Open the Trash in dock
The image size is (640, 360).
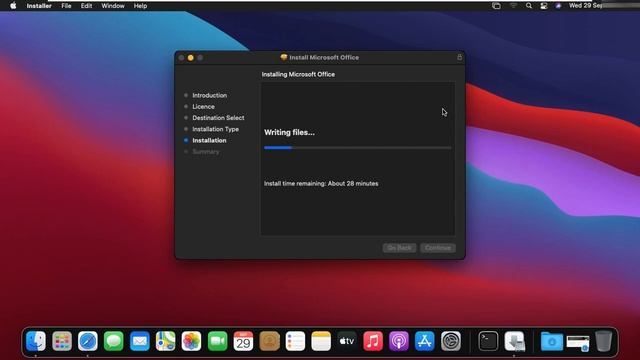click(604, 341)
